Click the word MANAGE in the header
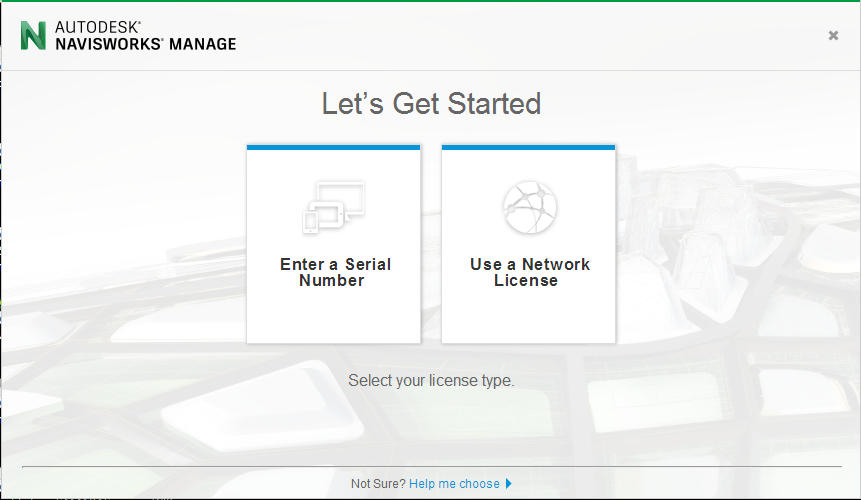This screenshot has height=500, width=861. point(202,44)
